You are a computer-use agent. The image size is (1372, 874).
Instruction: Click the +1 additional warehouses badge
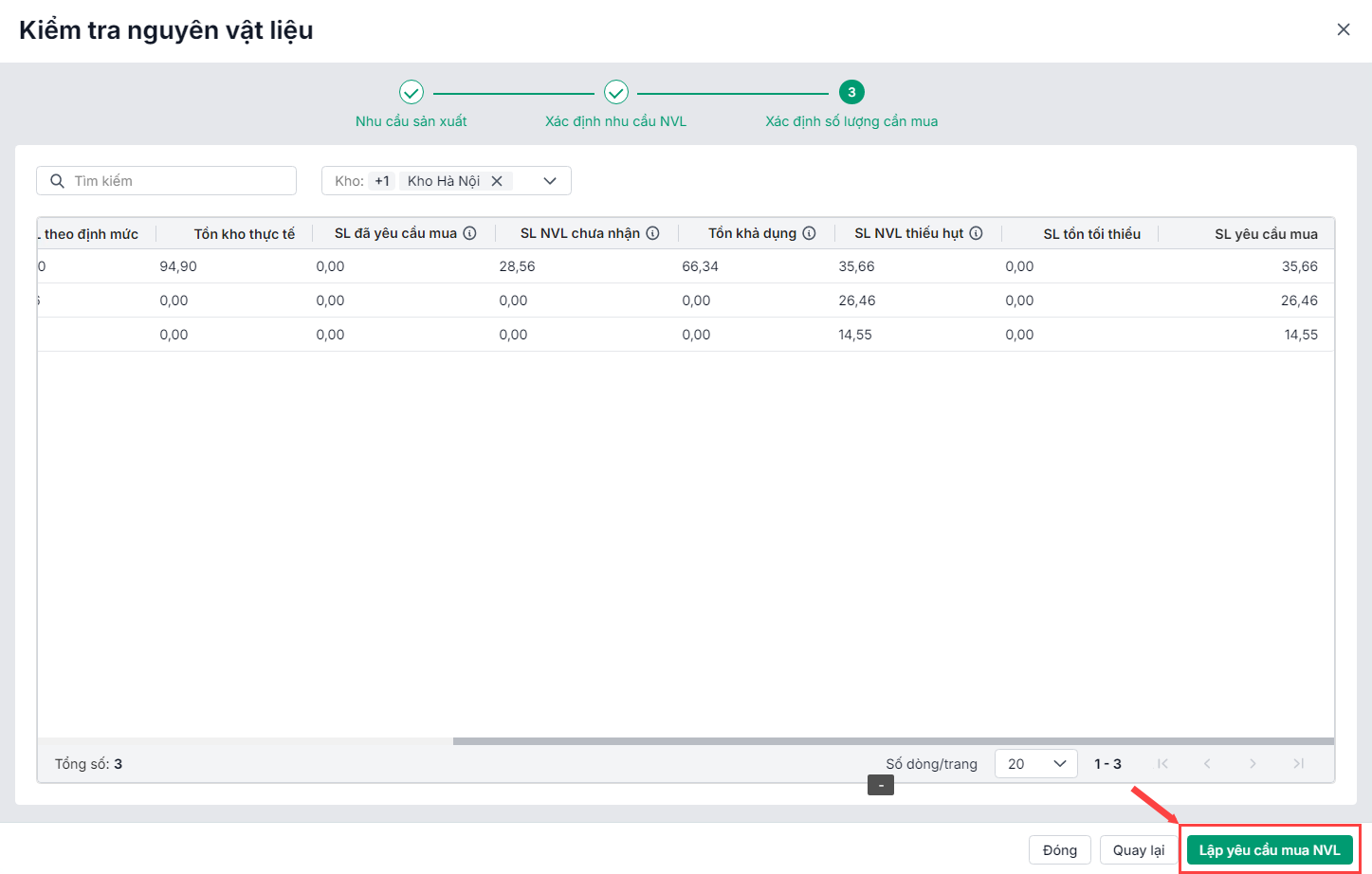coord(382,181)
